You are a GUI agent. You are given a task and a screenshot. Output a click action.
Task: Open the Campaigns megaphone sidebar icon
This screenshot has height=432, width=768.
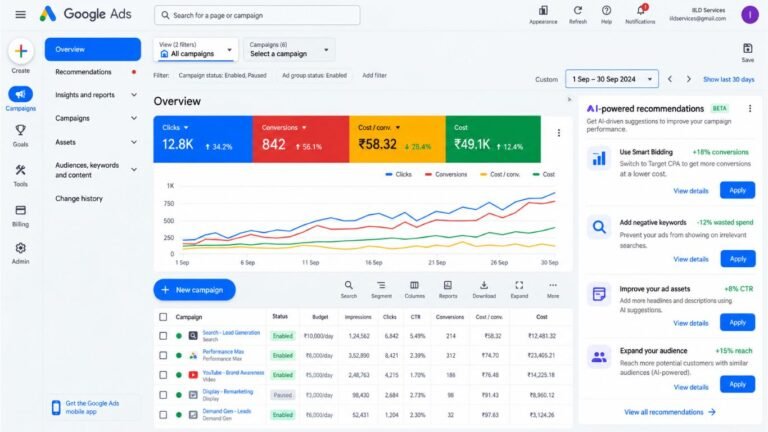21,94
